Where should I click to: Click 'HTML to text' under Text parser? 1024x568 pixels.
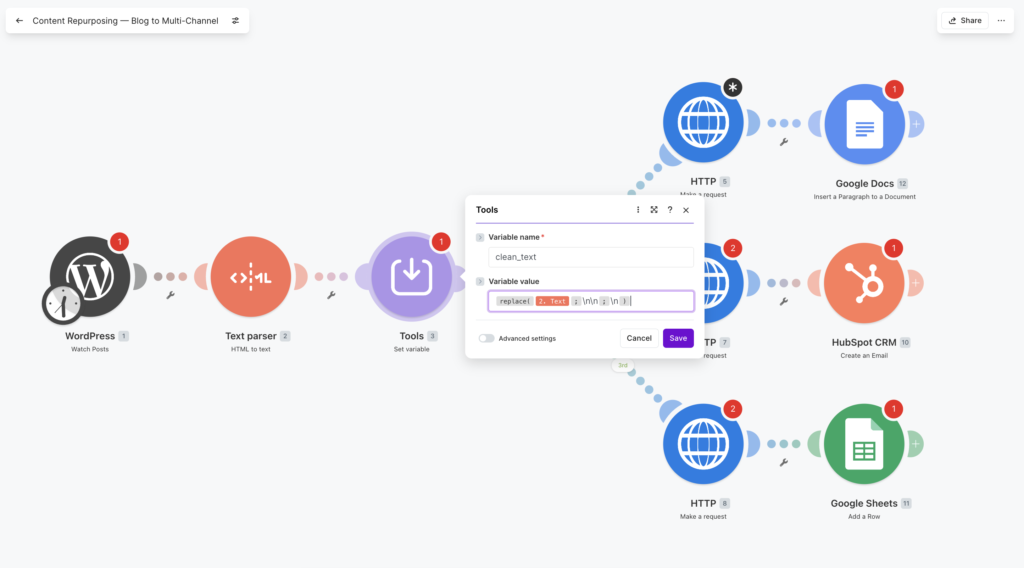[x=251, y=349]
